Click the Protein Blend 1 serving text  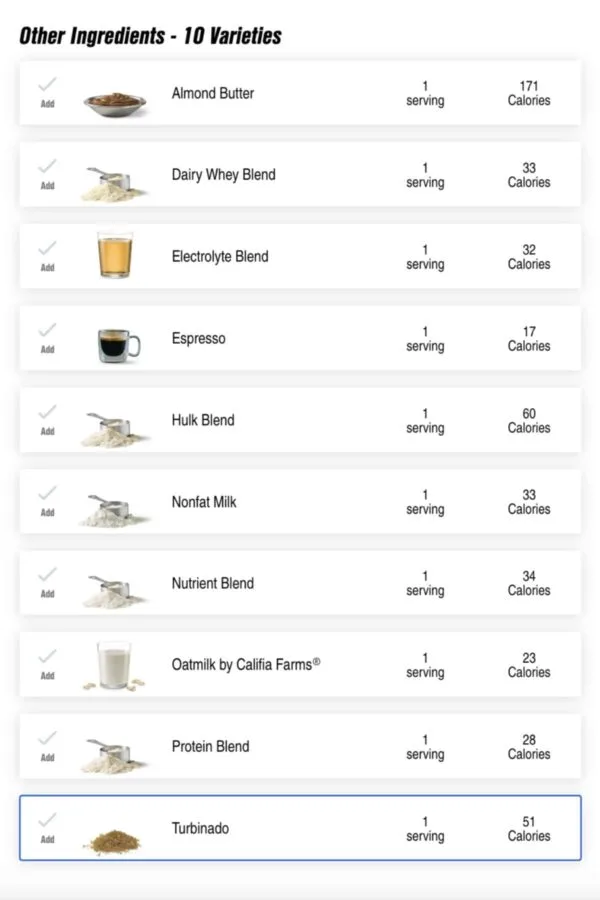(x=425, y=746)
